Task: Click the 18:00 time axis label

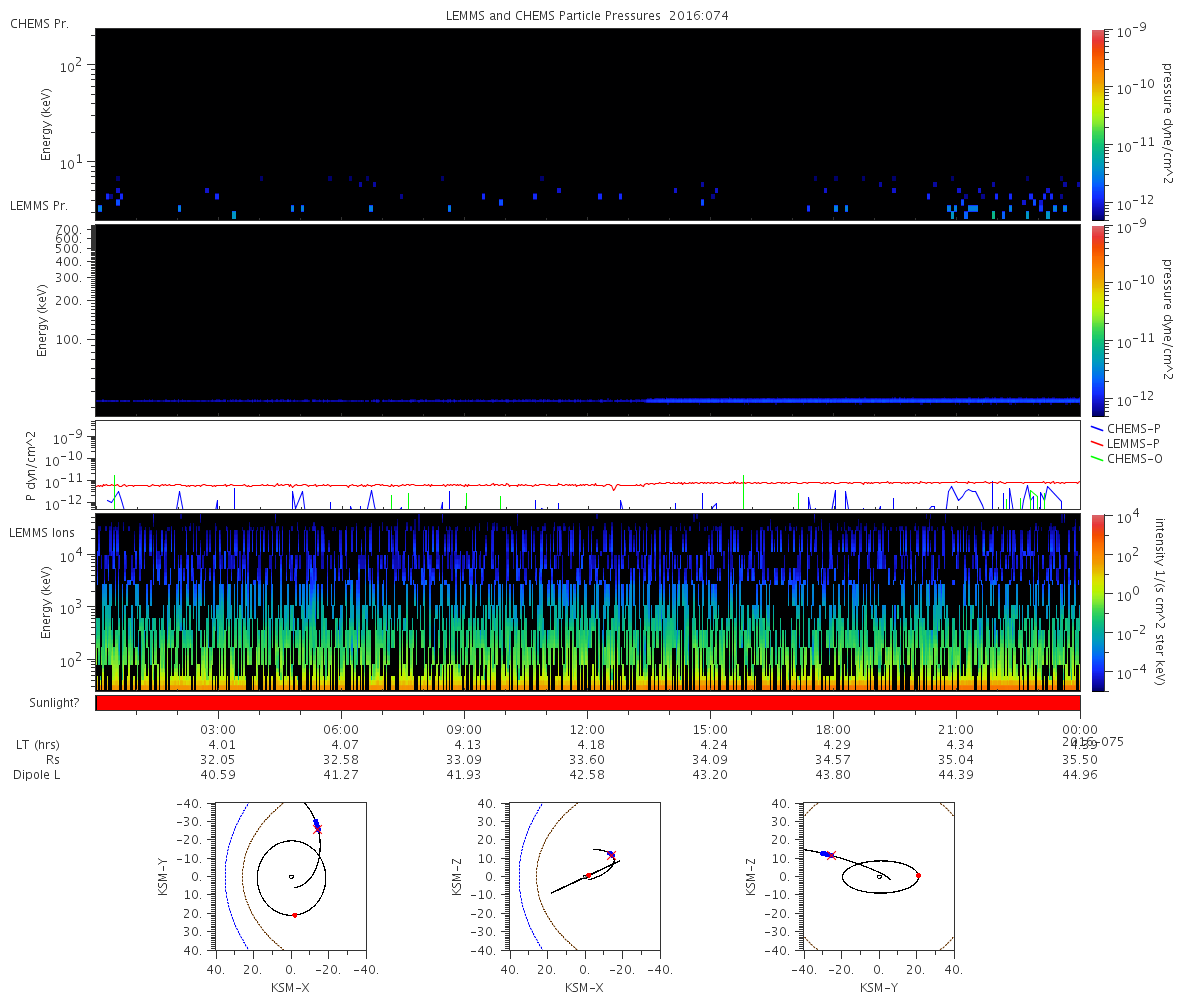Action: tap(833, 729)
